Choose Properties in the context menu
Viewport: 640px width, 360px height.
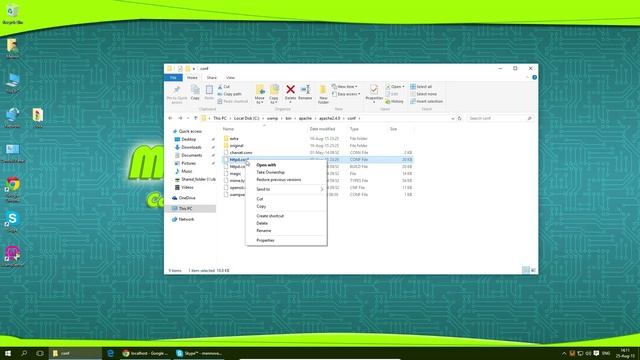[x=265, y=240]
